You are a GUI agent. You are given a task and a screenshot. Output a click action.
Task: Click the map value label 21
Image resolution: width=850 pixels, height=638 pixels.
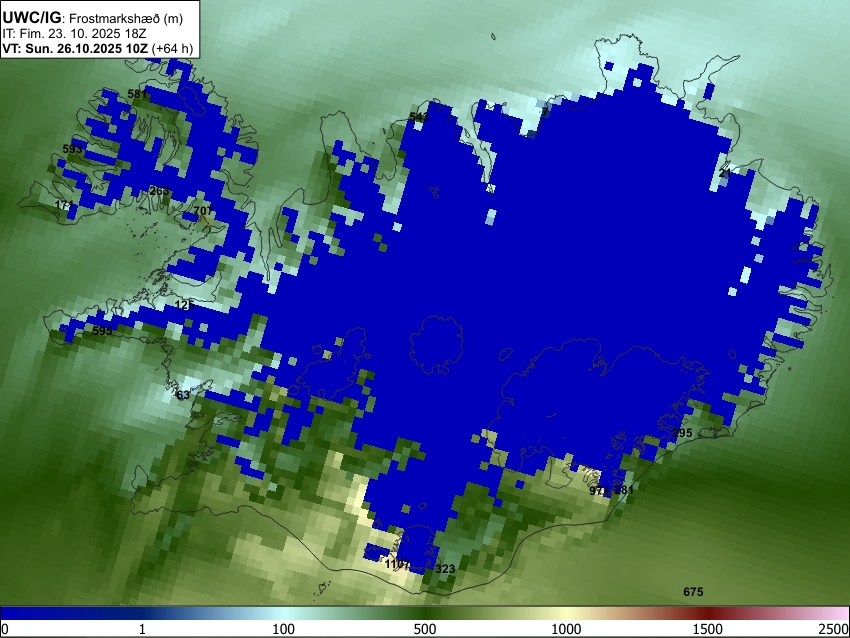pyautogui.click(x=725, y=173)
